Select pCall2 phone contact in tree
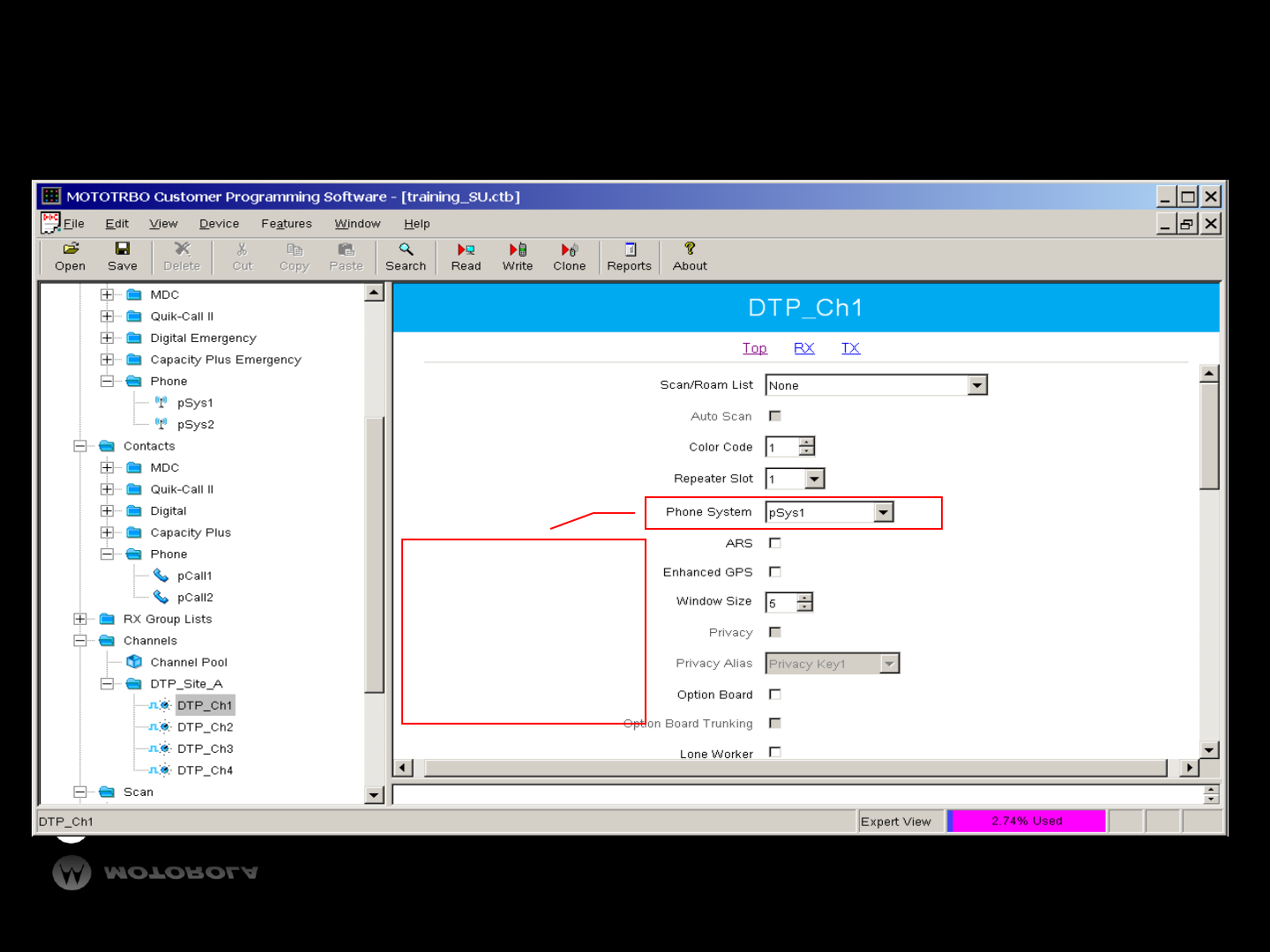The image size is (1270, 952). (x=195, y=597)
